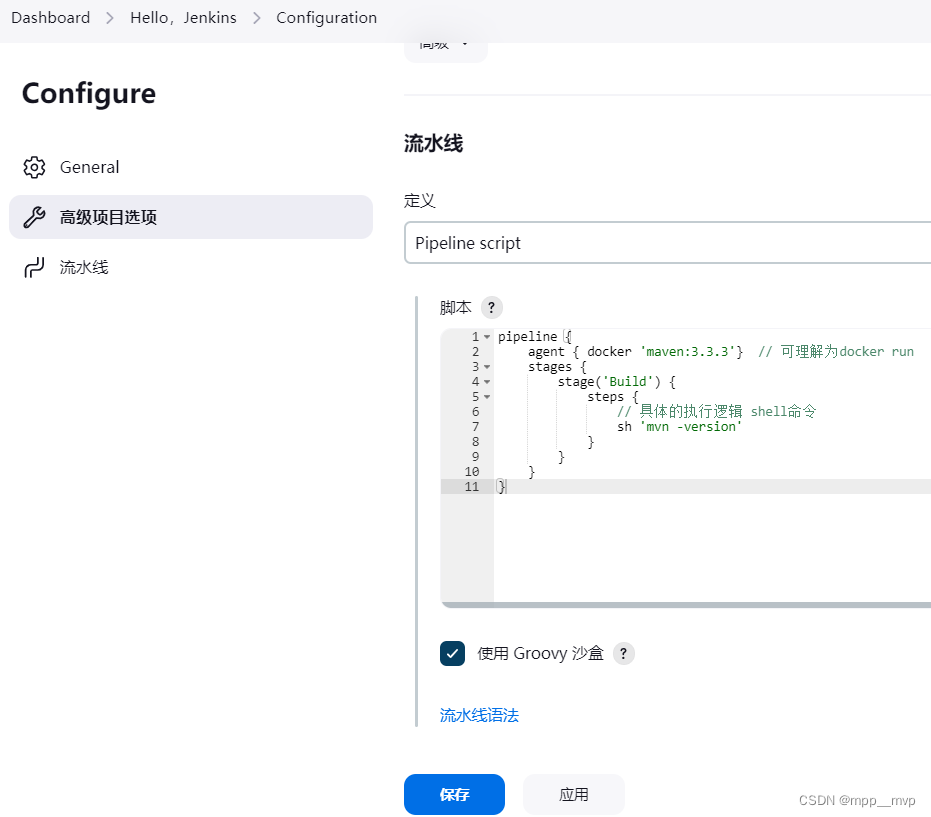Click 'pipeline' keyword on line 1
This screenshot has height=817, width=931.
click(527, 337)
